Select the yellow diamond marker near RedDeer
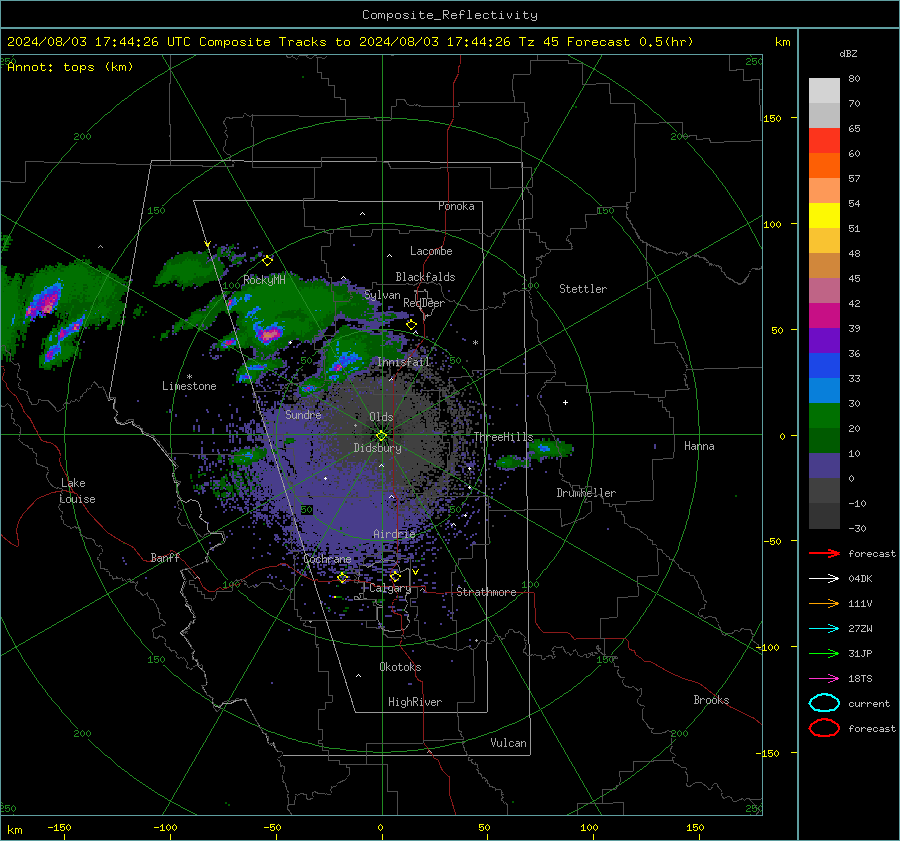900x841 pixels. (x=411, y=325)
